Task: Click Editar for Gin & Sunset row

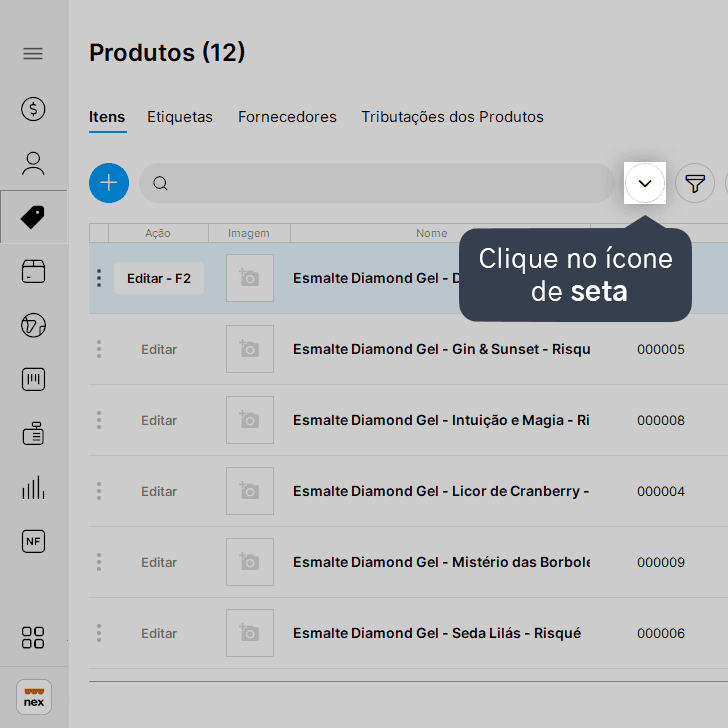Action: click(159, 349)
